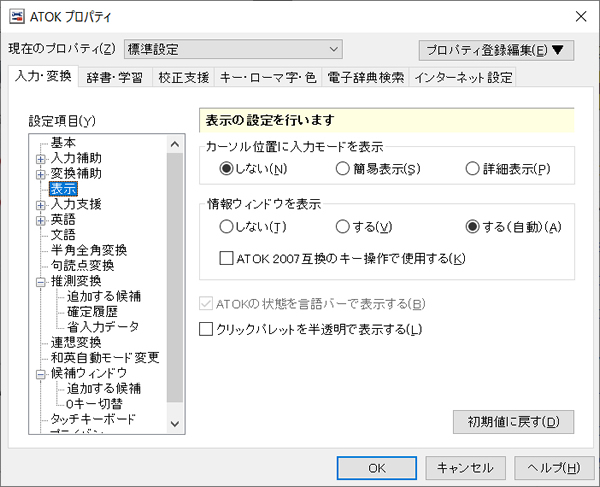Click 初期値に戻す(D) button
The height and width of the screenshot is (487, 600).
(514, 422)
